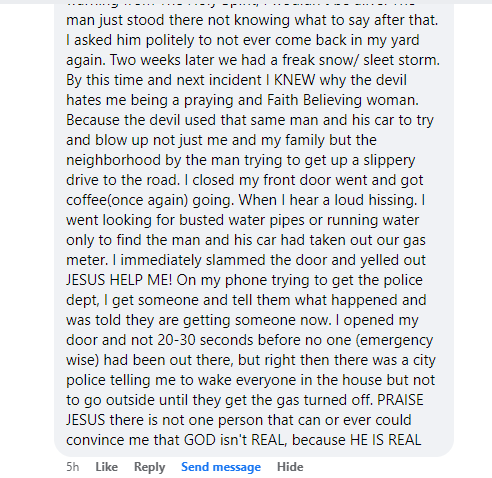Click the phrase 'loud hissing' in comment
The image size is (492, 478).
pos(375,200)
